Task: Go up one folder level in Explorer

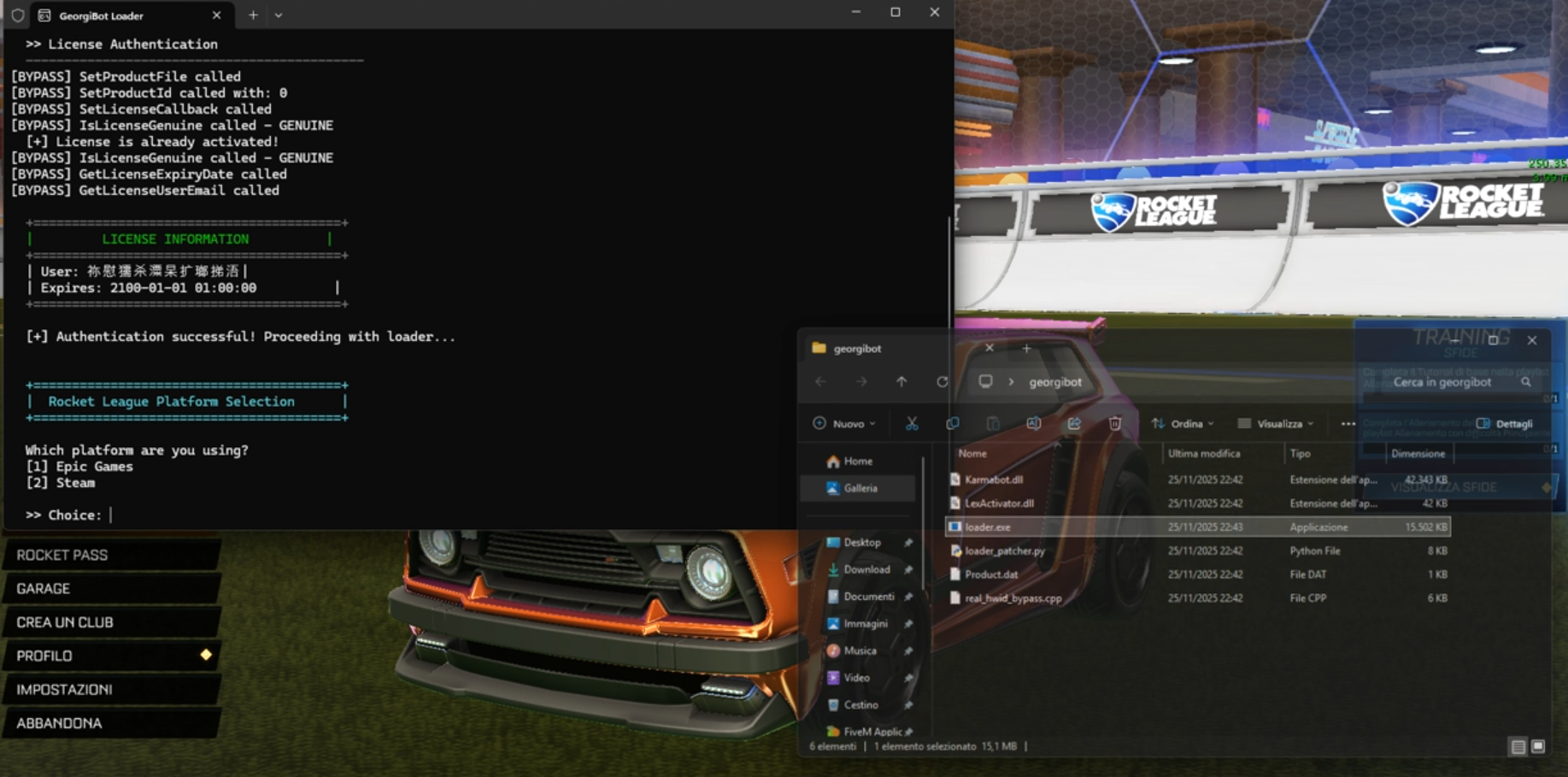Action: pos(901,382)
